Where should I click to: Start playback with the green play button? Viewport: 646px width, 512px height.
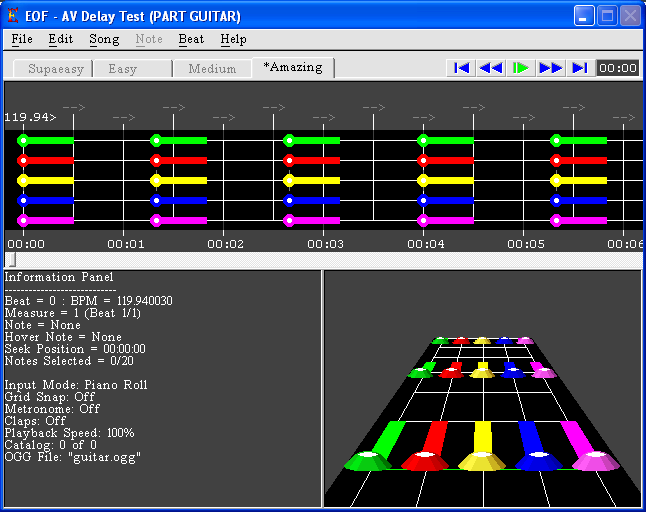(520, 68)
